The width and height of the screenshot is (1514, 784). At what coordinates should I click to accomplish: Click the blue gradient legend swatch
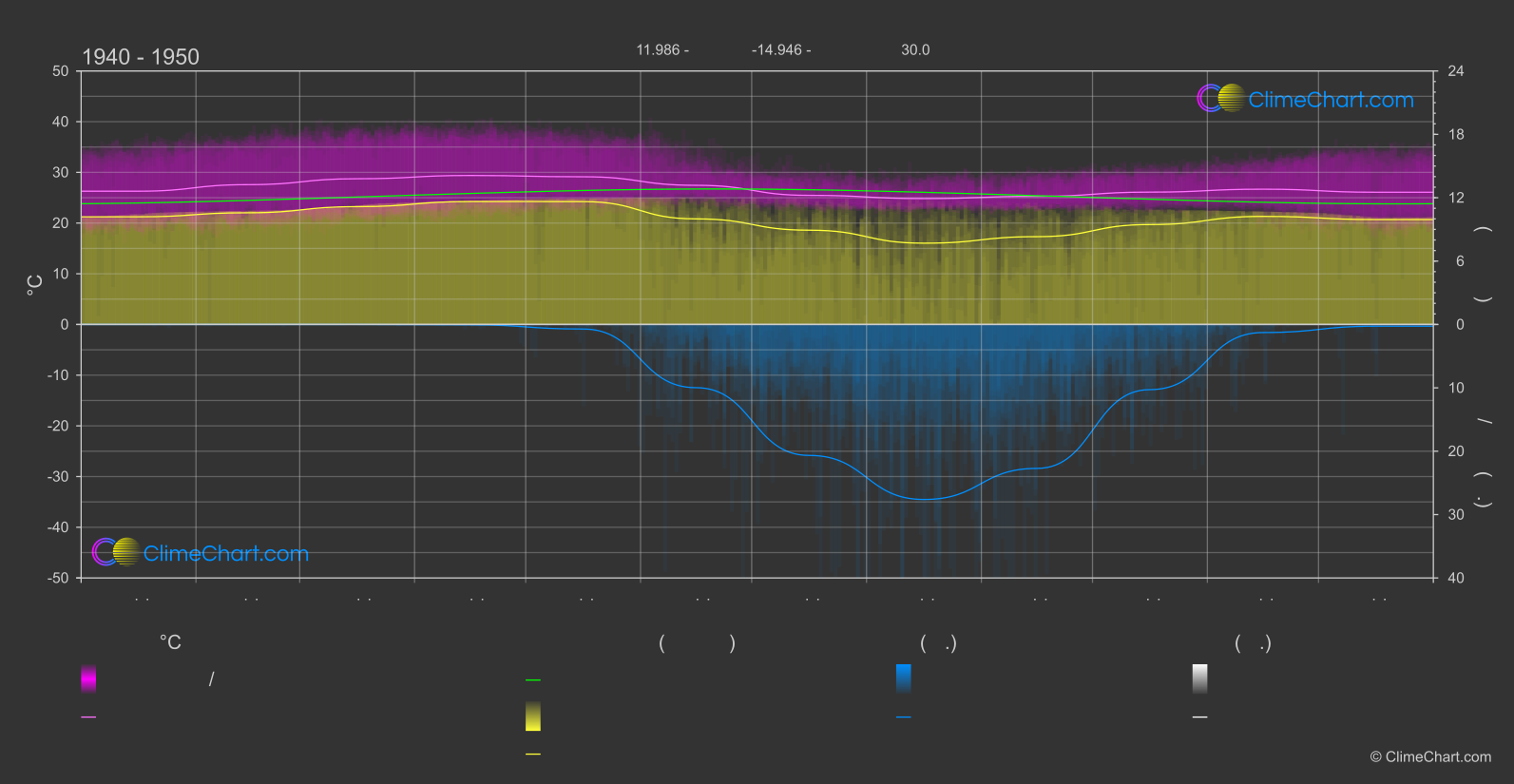tap(904, 679)
